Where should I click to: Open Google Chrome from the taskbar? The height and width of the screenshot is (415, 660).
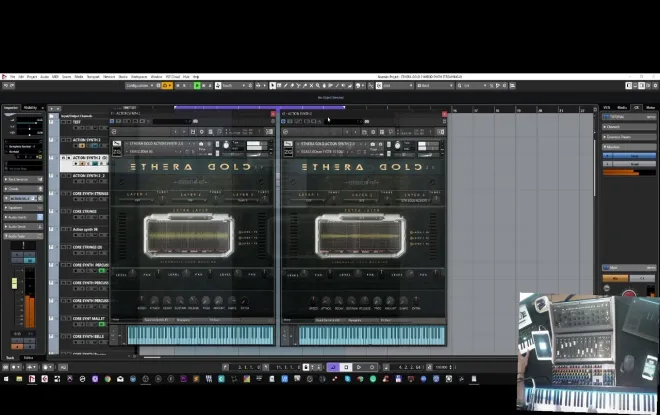(x=108, y=379)
